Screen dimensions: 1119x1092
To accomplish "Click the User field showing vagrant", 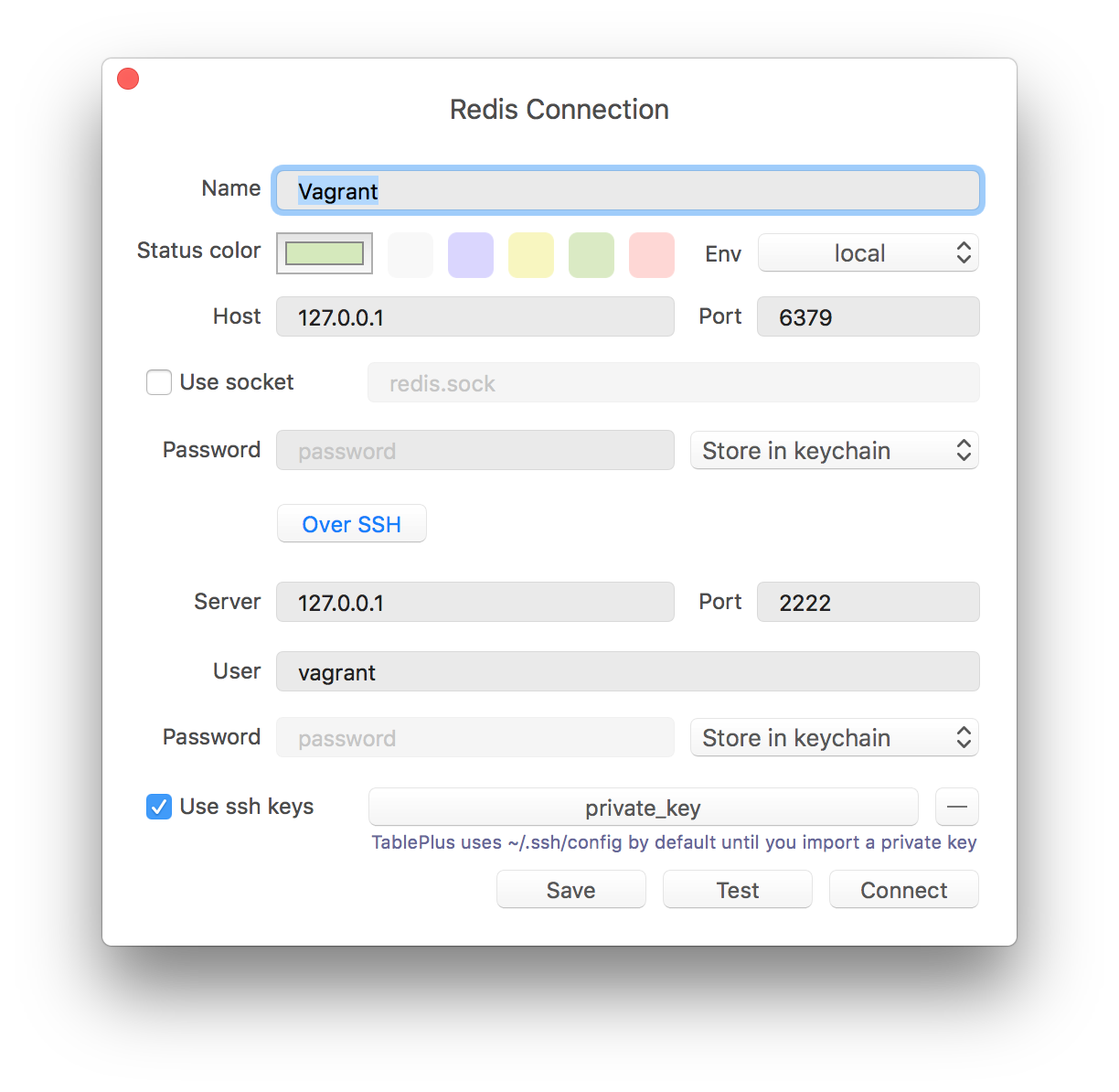I will coord(627,671).
